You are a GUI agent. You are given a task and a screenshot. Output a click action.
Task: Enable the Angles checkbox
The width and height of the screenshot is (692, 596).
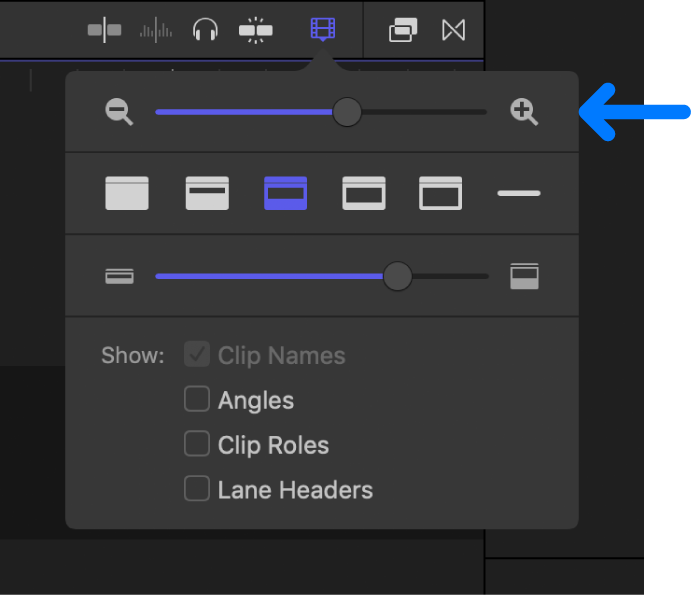point(197,400)
